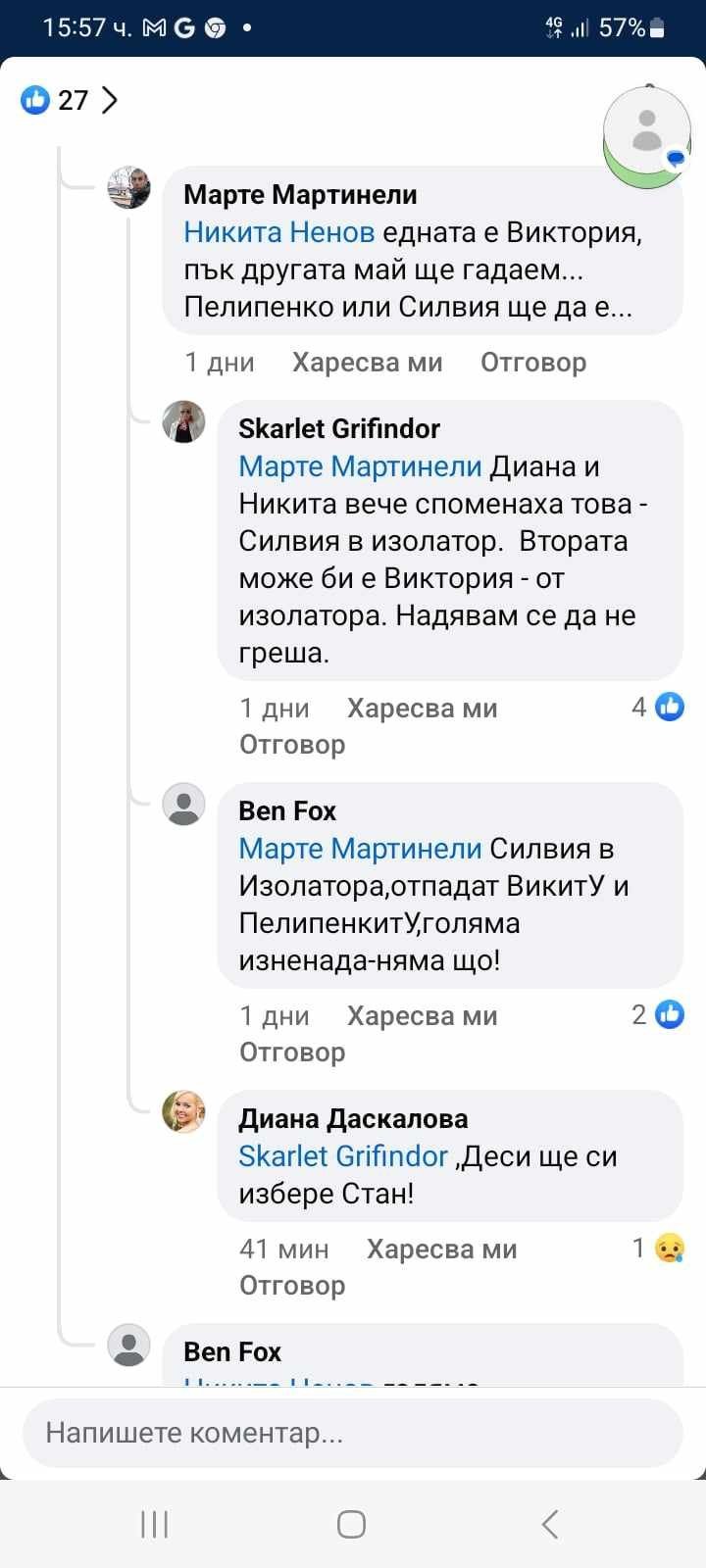The image size is (706, 1568).
Task: Type in the Напишете коментар field
Action: click(353, 1433)
